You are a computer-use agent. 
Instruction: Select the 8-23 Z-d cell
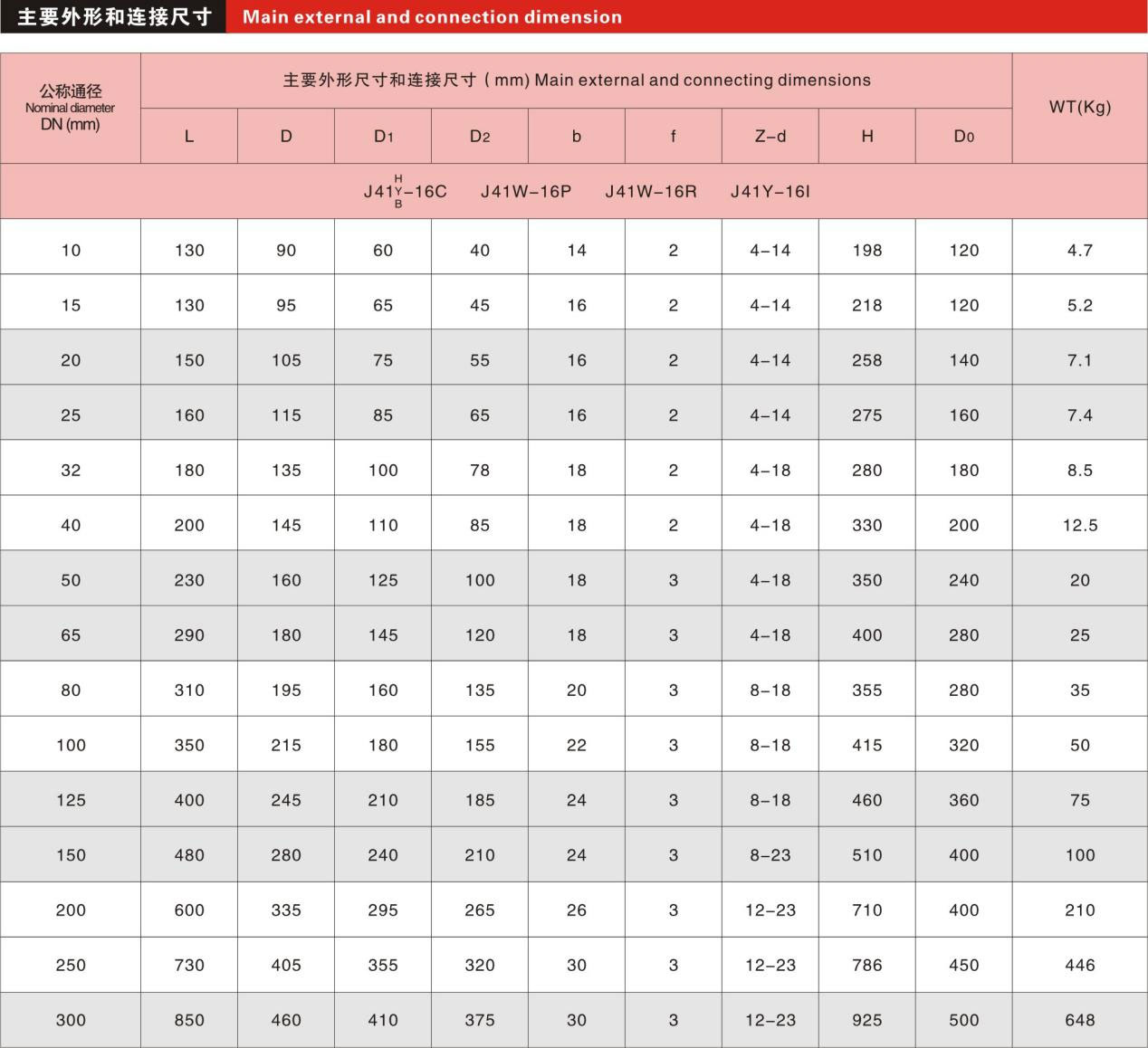point(770,855)
